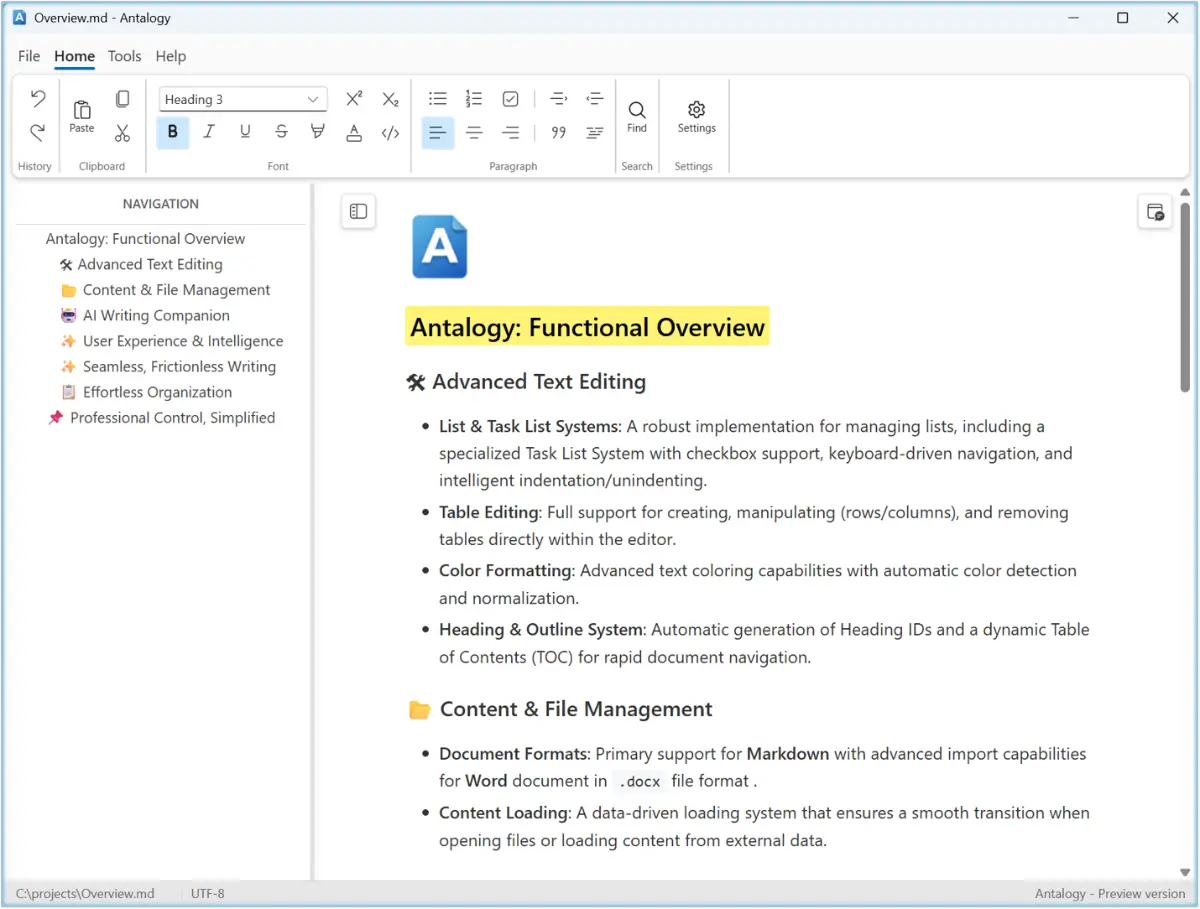Insert a numbered list
1200x909 pixels.
click(474, 99)
